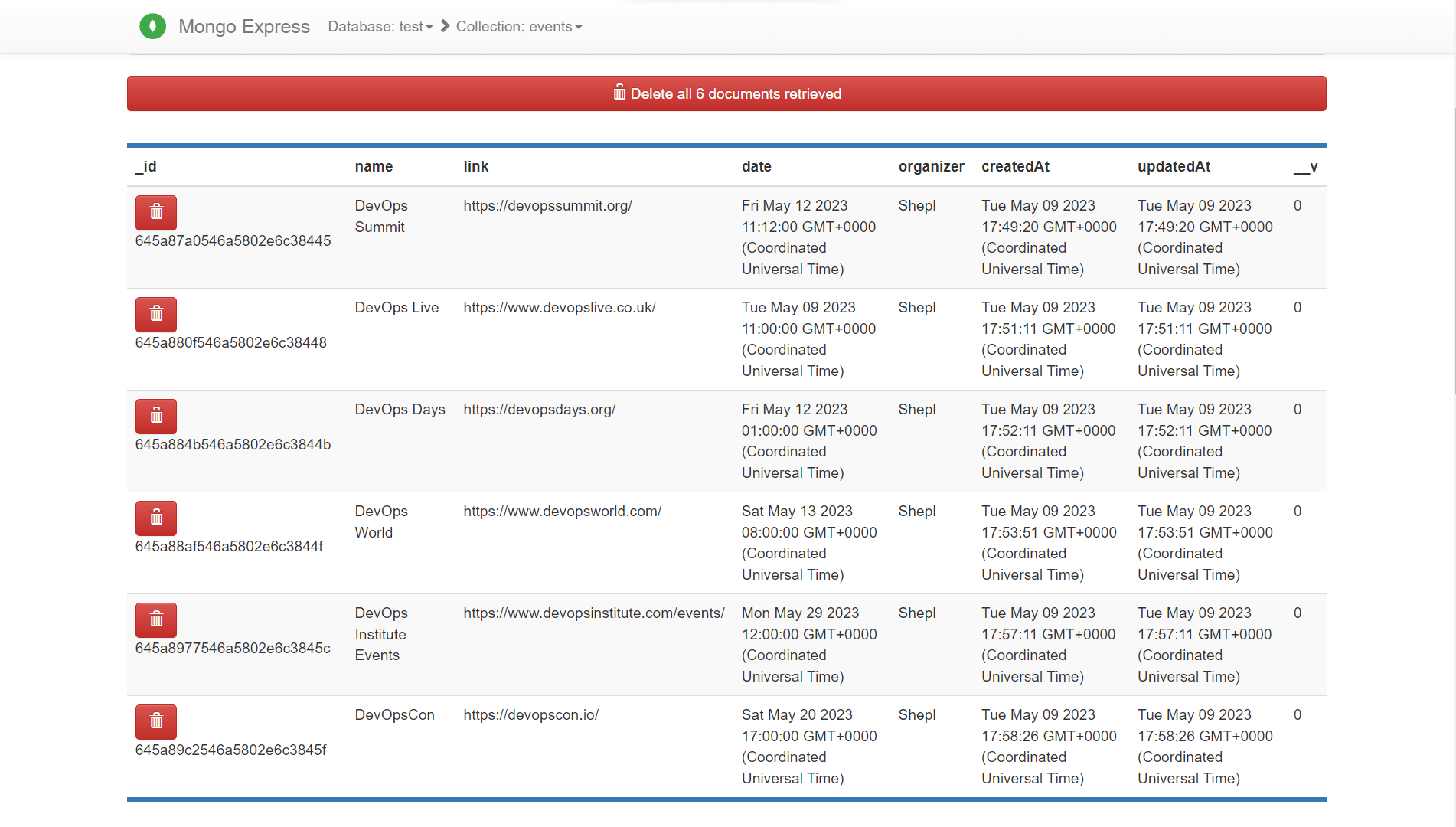The image size is (1456, 827).
Task: Open document id 645a8977546a5802e6c3845c
Action: pyautogui.click(x=233, y=648)
